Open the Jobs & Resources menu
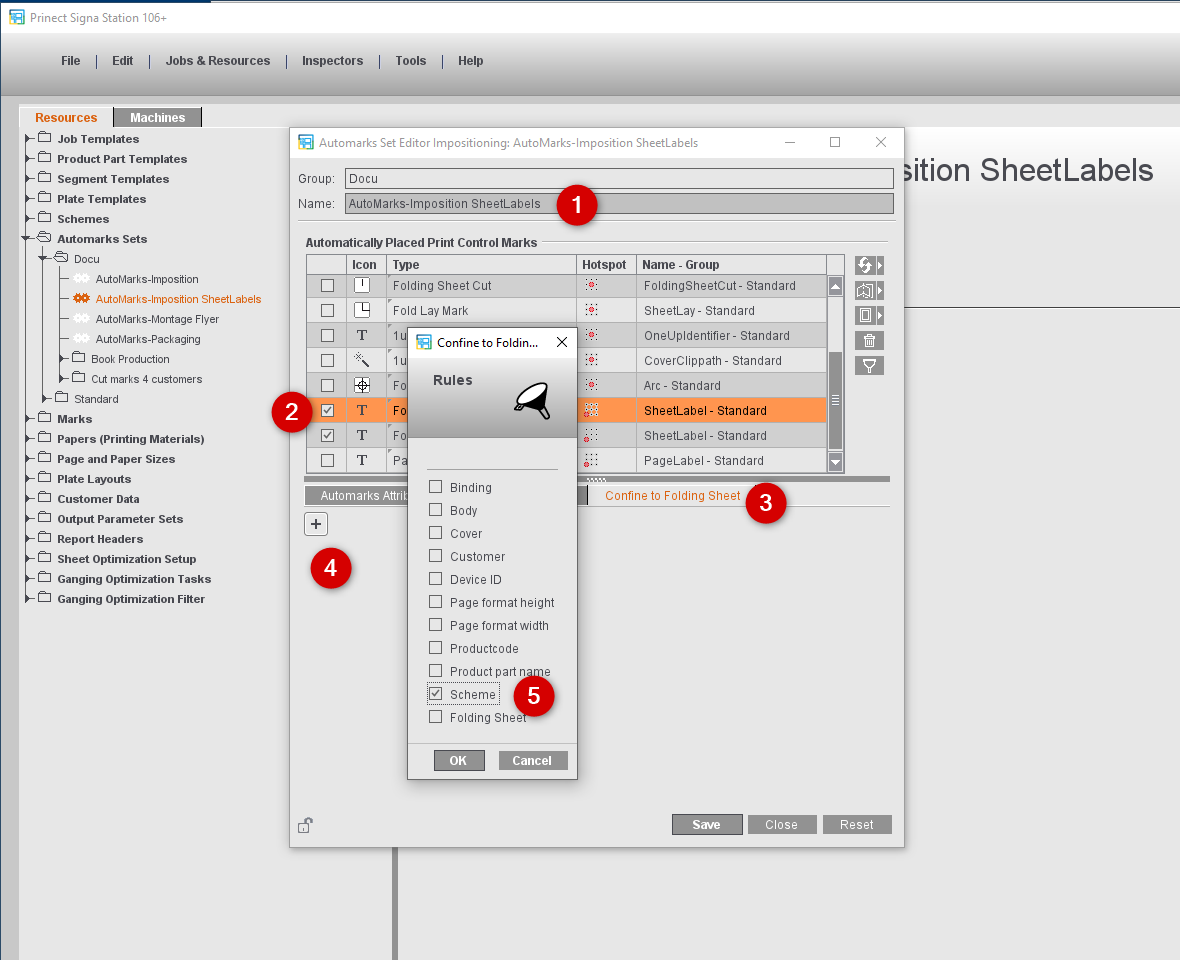 pyautogui.click(x=218, y=61)
